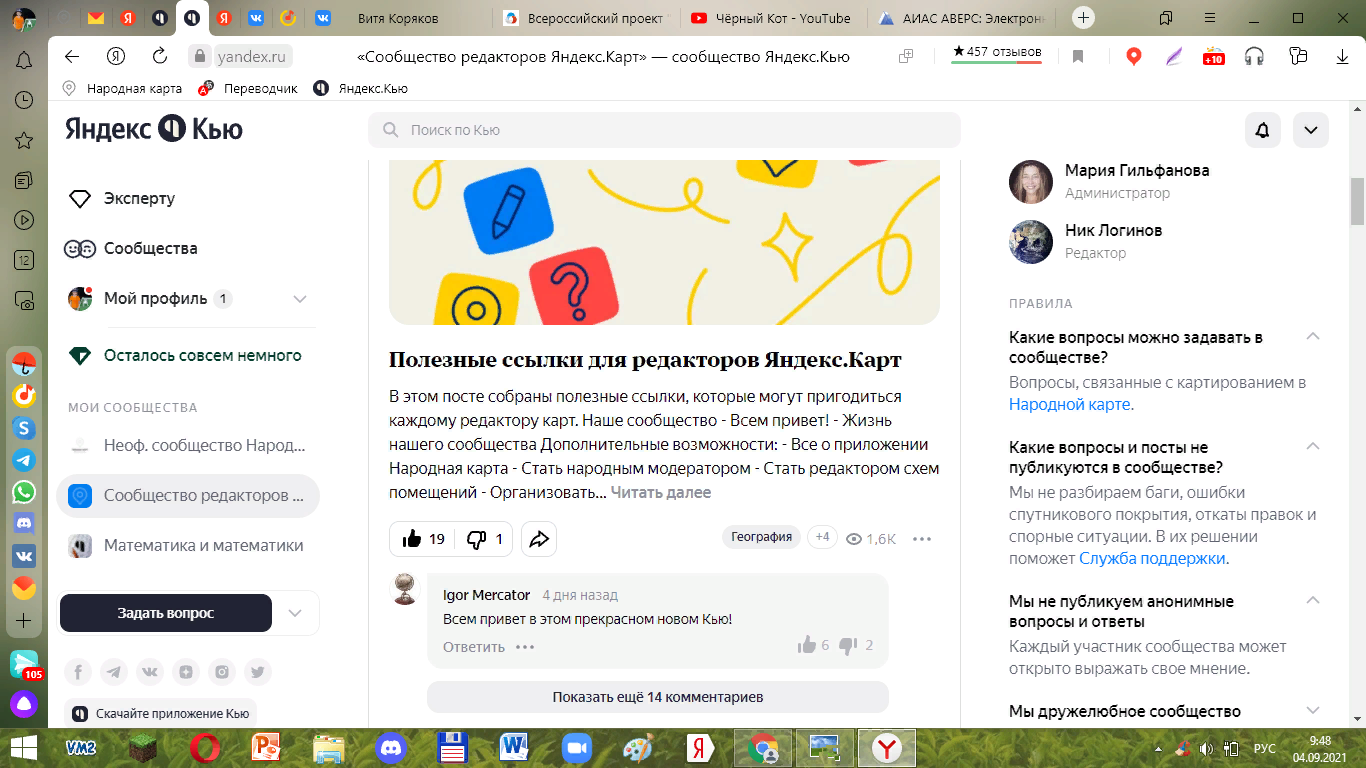Click the Задать вопрос button
Screen dimensions: 1366x768
[165, 613]
